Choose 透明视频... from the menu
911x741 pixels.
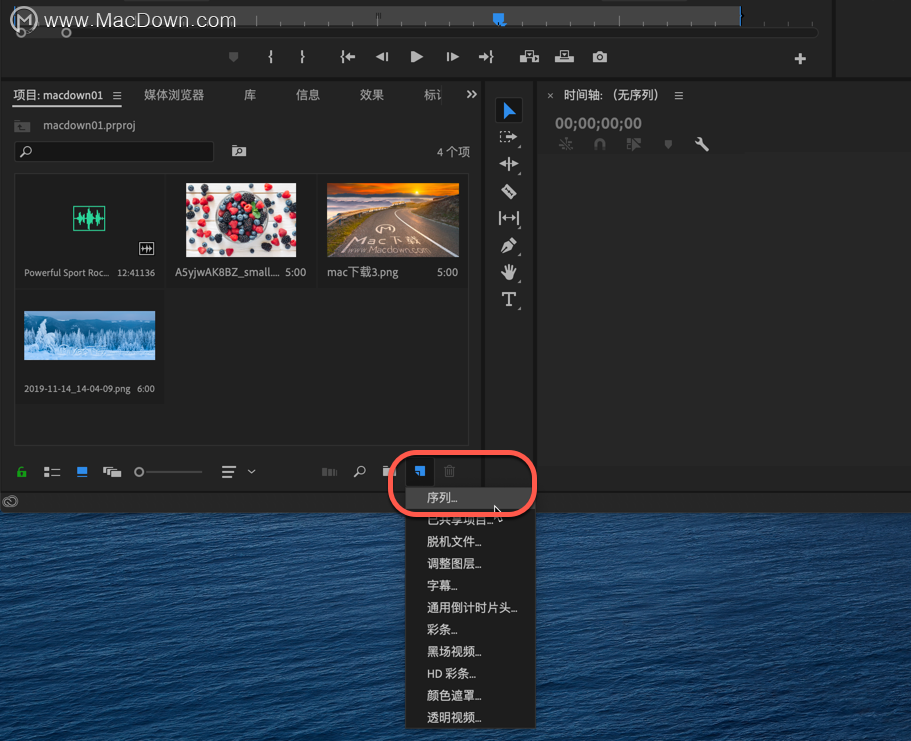coord(469,718)
